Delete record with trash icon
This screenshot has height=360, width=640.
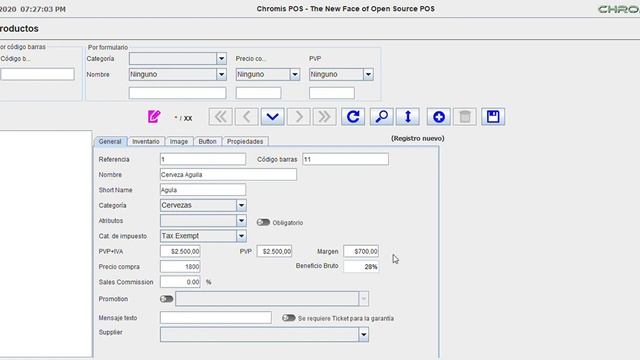(x=464, y=117)
